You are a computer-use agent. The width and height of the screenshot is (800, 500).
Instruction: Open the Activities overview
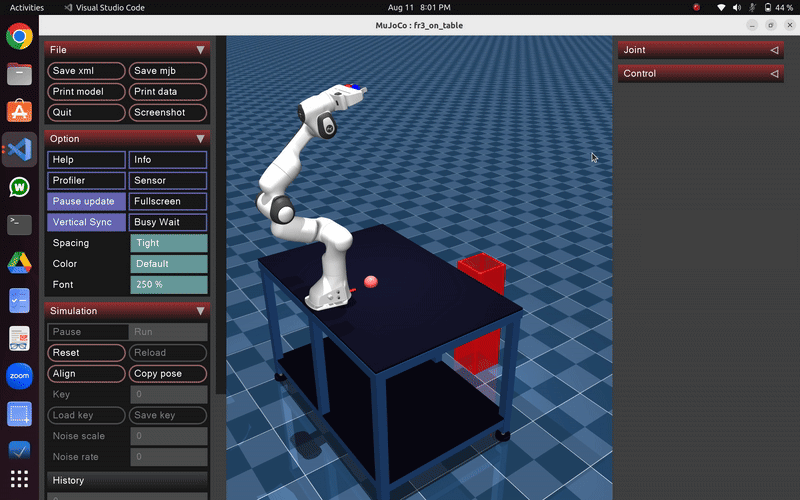tap(27, 8)
